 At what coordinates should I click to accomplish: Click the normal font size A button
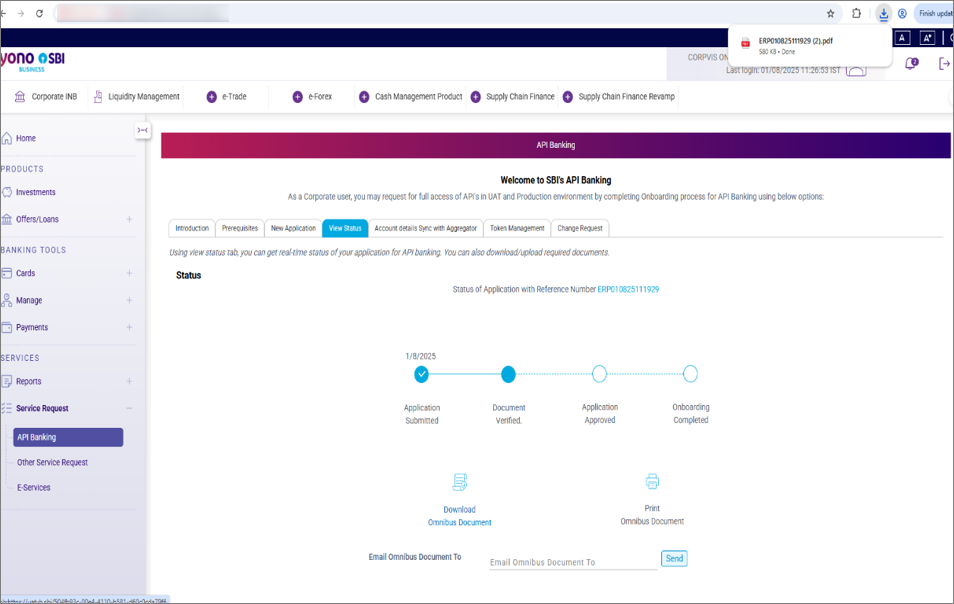[x=902, y=38]
